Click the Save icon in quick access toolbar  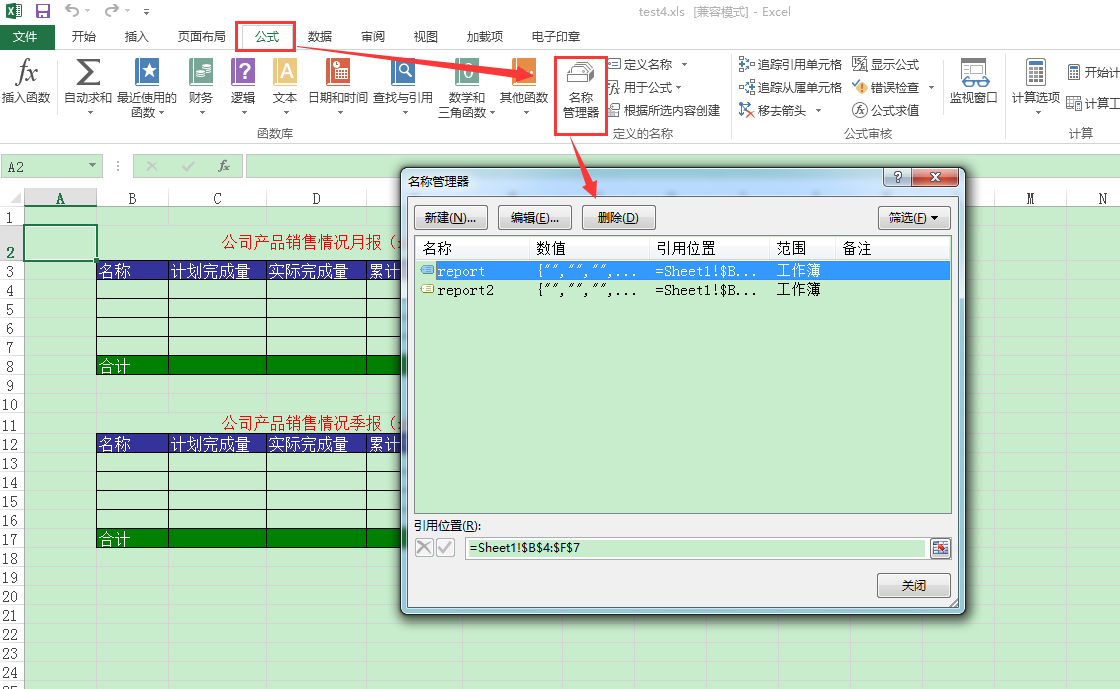[x=43, y=12]
